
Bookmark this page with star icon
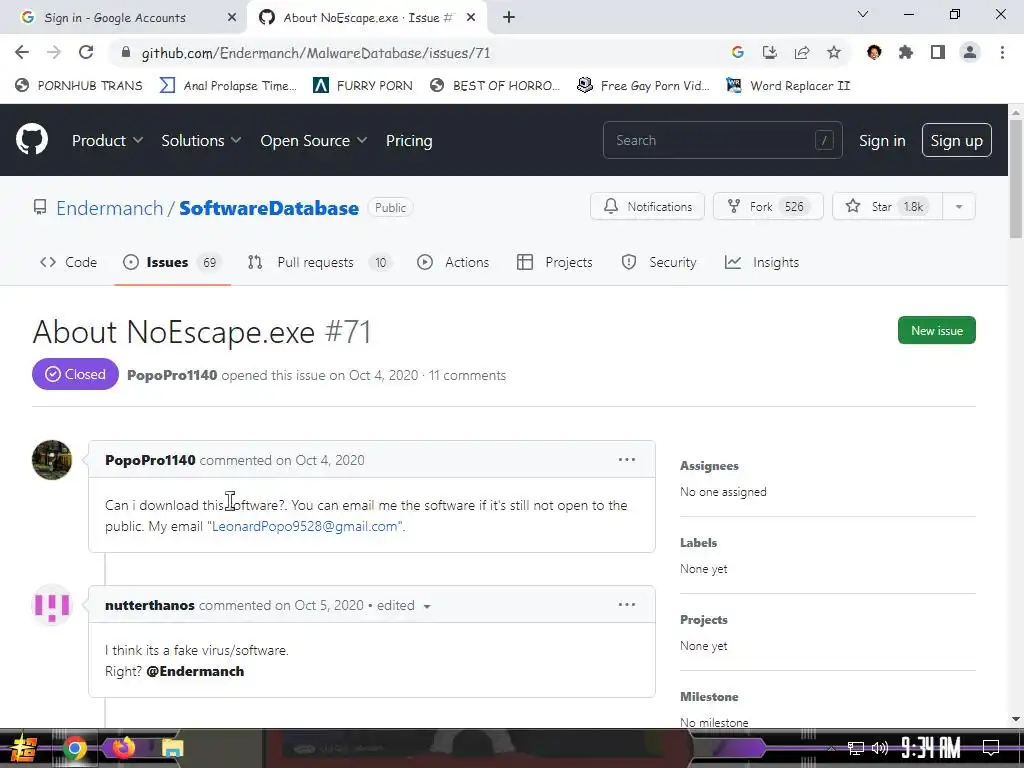[x=834, y=52]
